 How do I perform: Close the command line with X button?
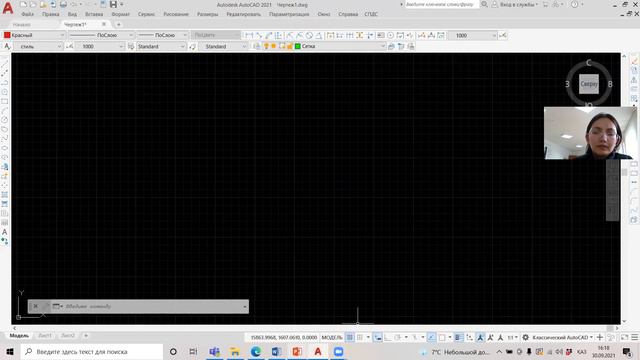click(36, 306)
